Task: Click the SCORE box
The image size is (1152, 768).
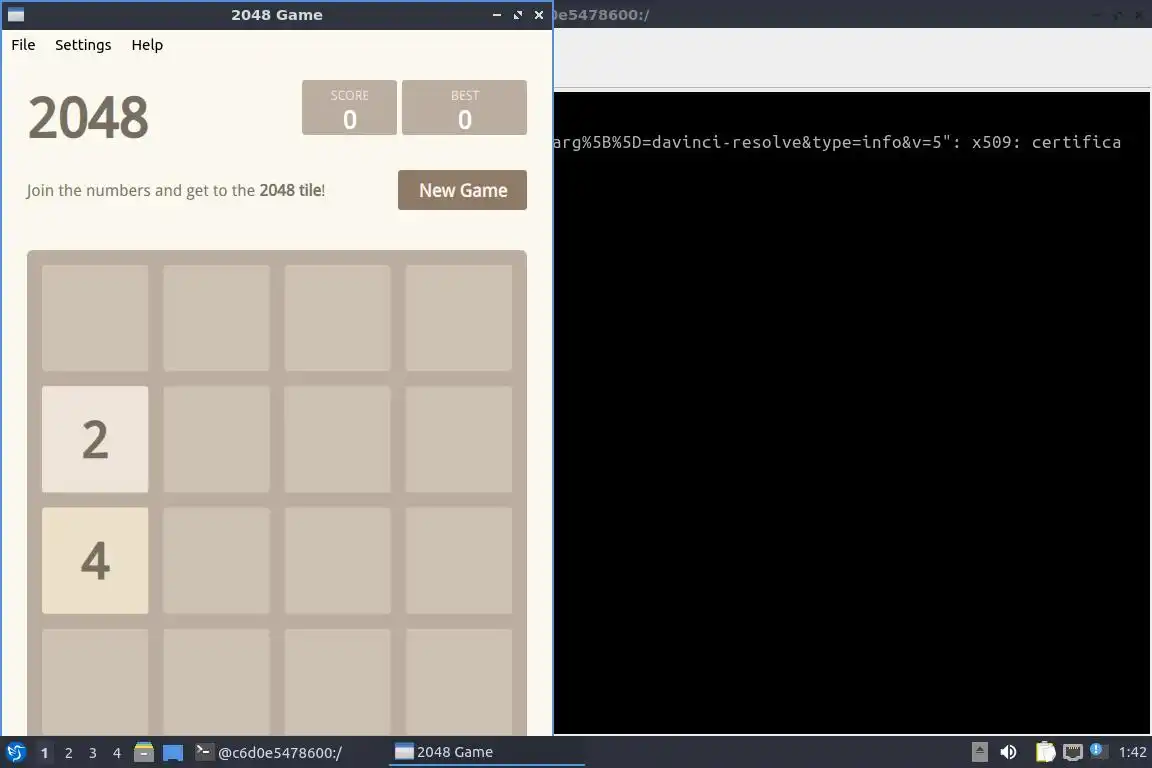Action: pyautogui.click(x=349, y=108)
